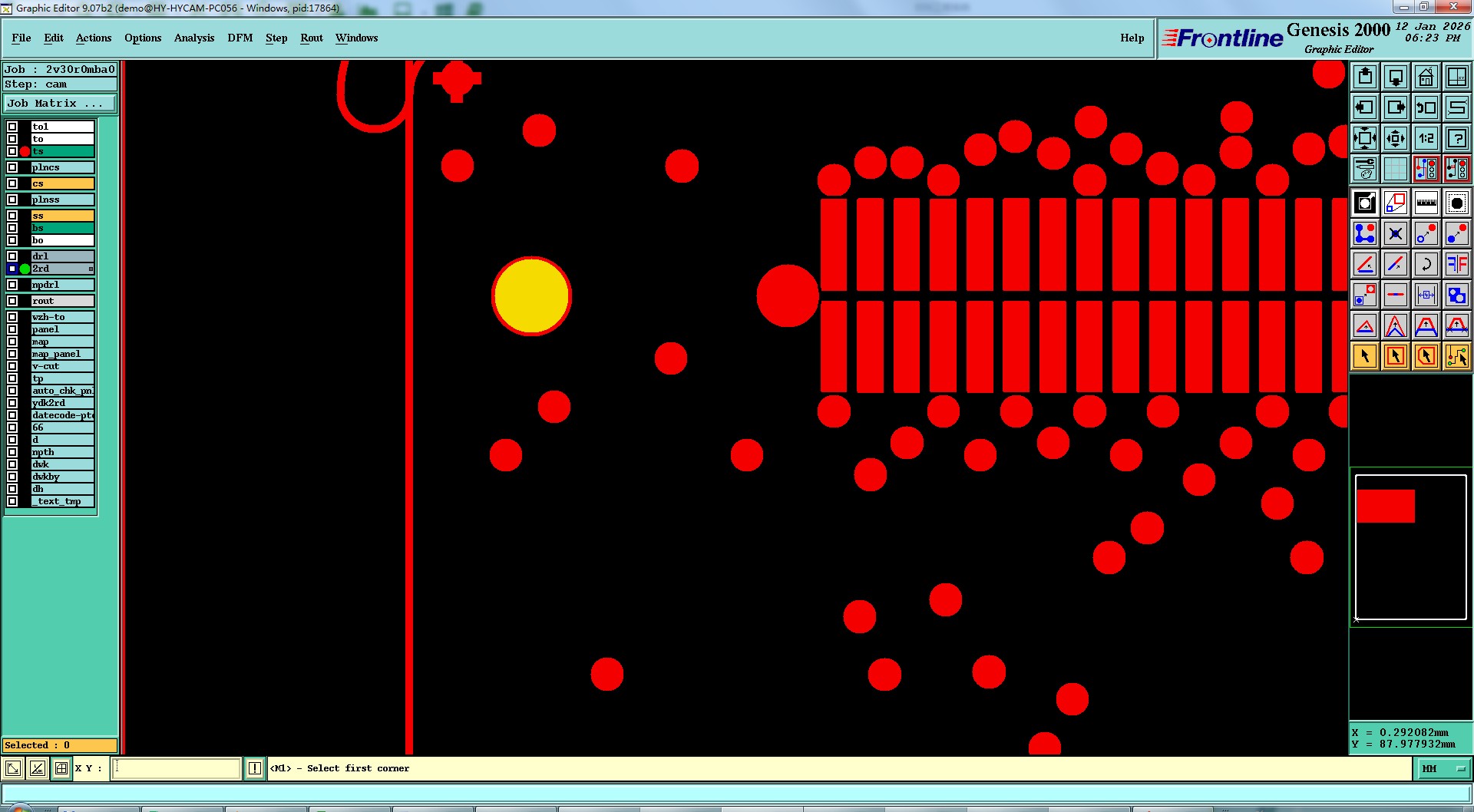Viewport: 1474px width, 812px height.
Task: Select the net selection tool
Action: (x=1456, y=356)
